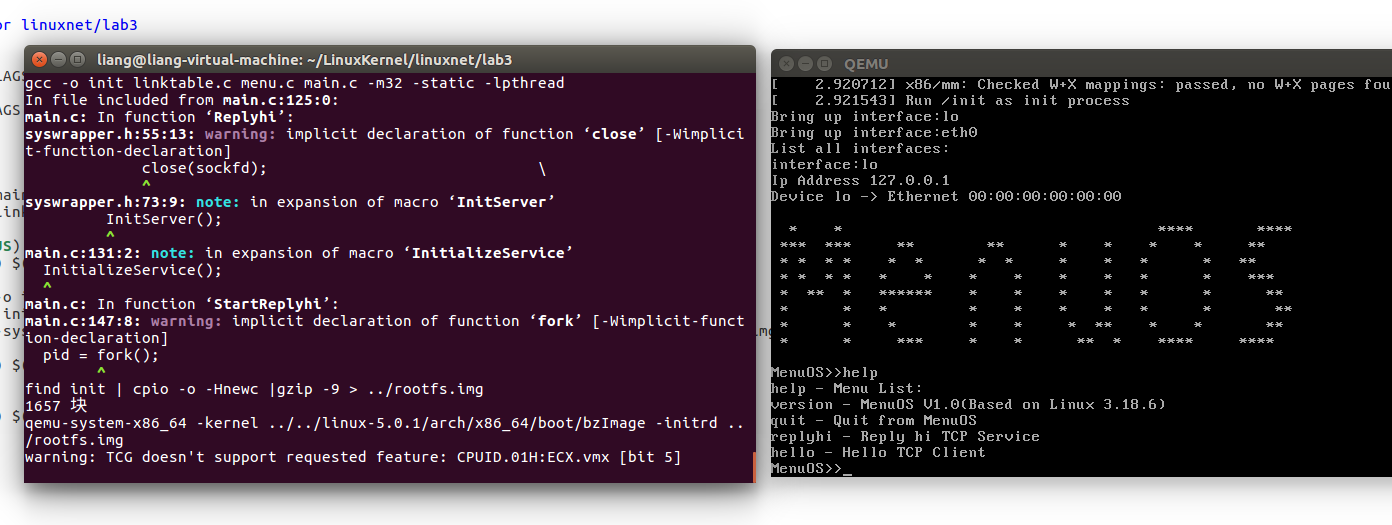Image resolution: width=1392 pixels, height=525 pixels.
Task: Maximize the QEMU window
Action: tap(823, 64)
